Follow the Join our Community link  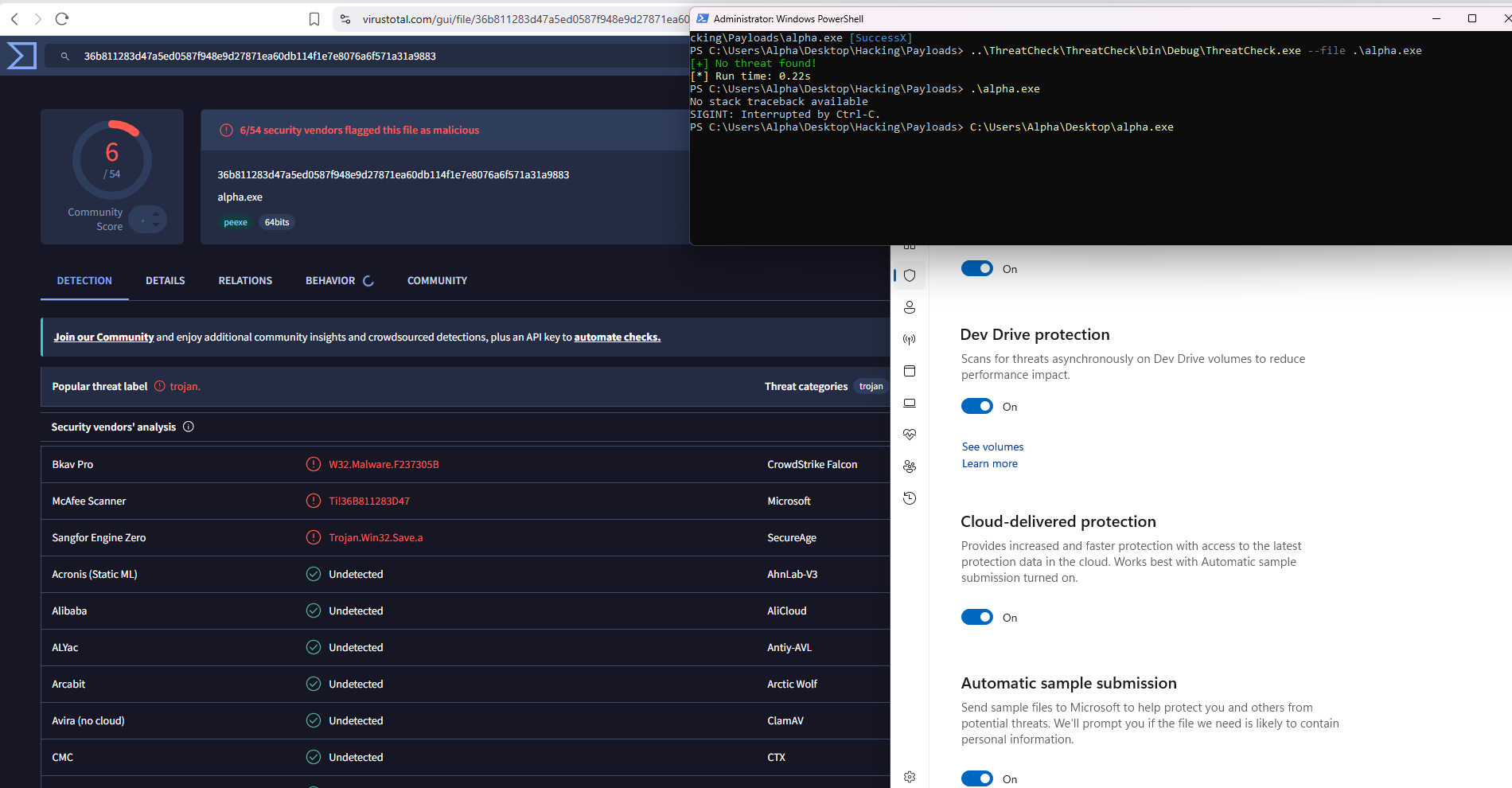tap(103, 337)
